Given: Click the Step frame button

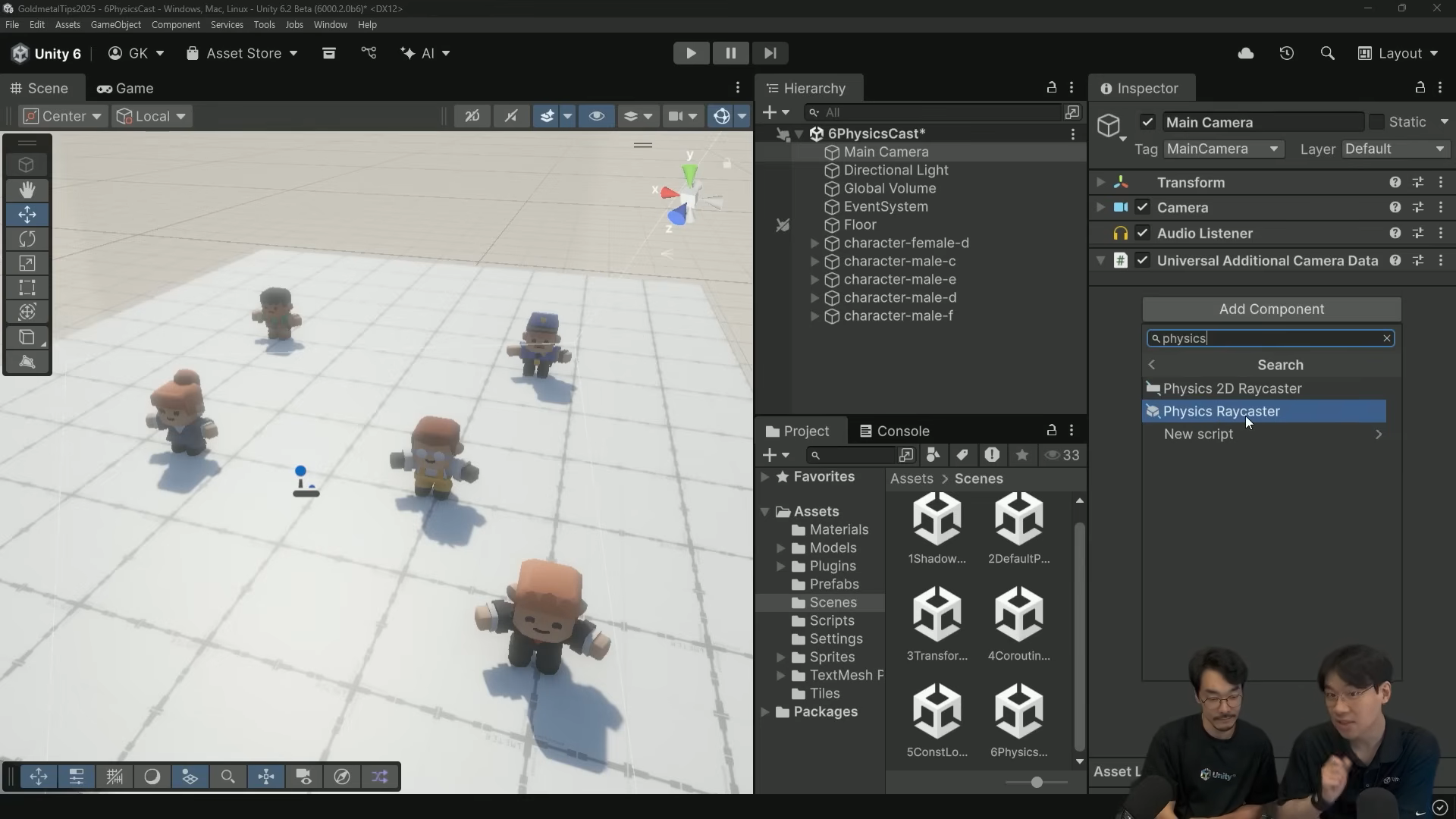Looking at the screenshot, I should point(770,53).
